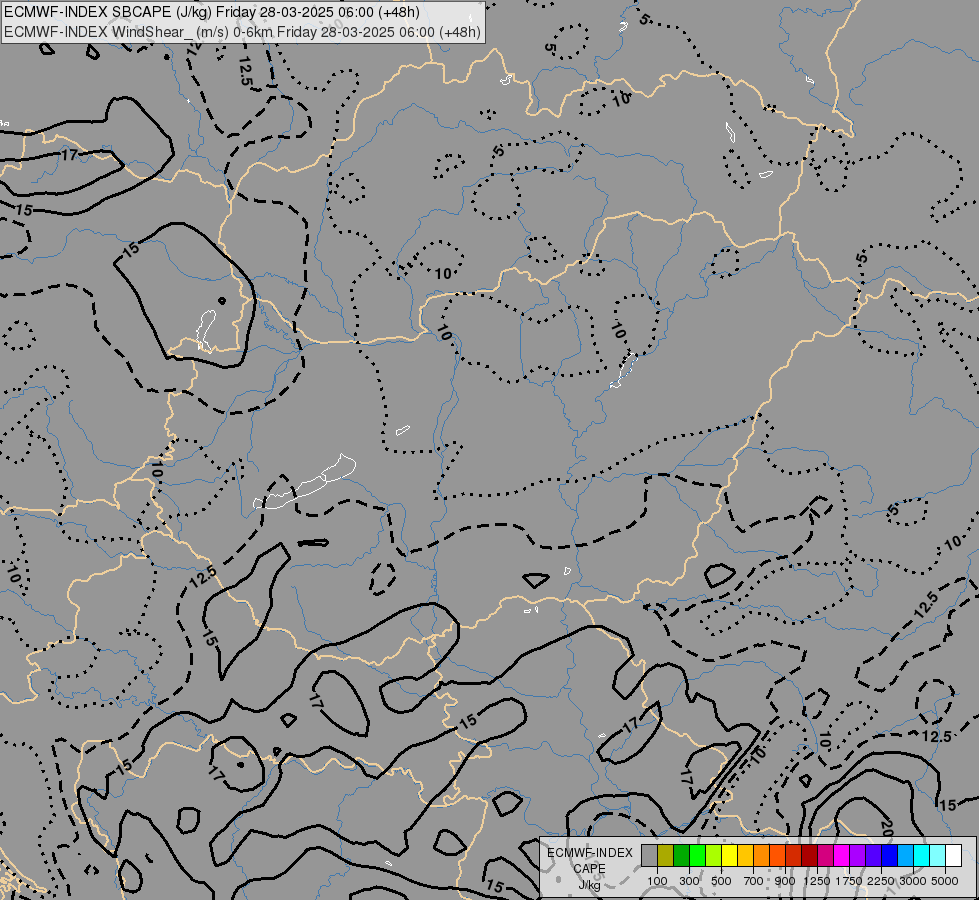
Task: Click the '20' wind shear contour label
Action: pyautogui.click(x=887, y=829)
